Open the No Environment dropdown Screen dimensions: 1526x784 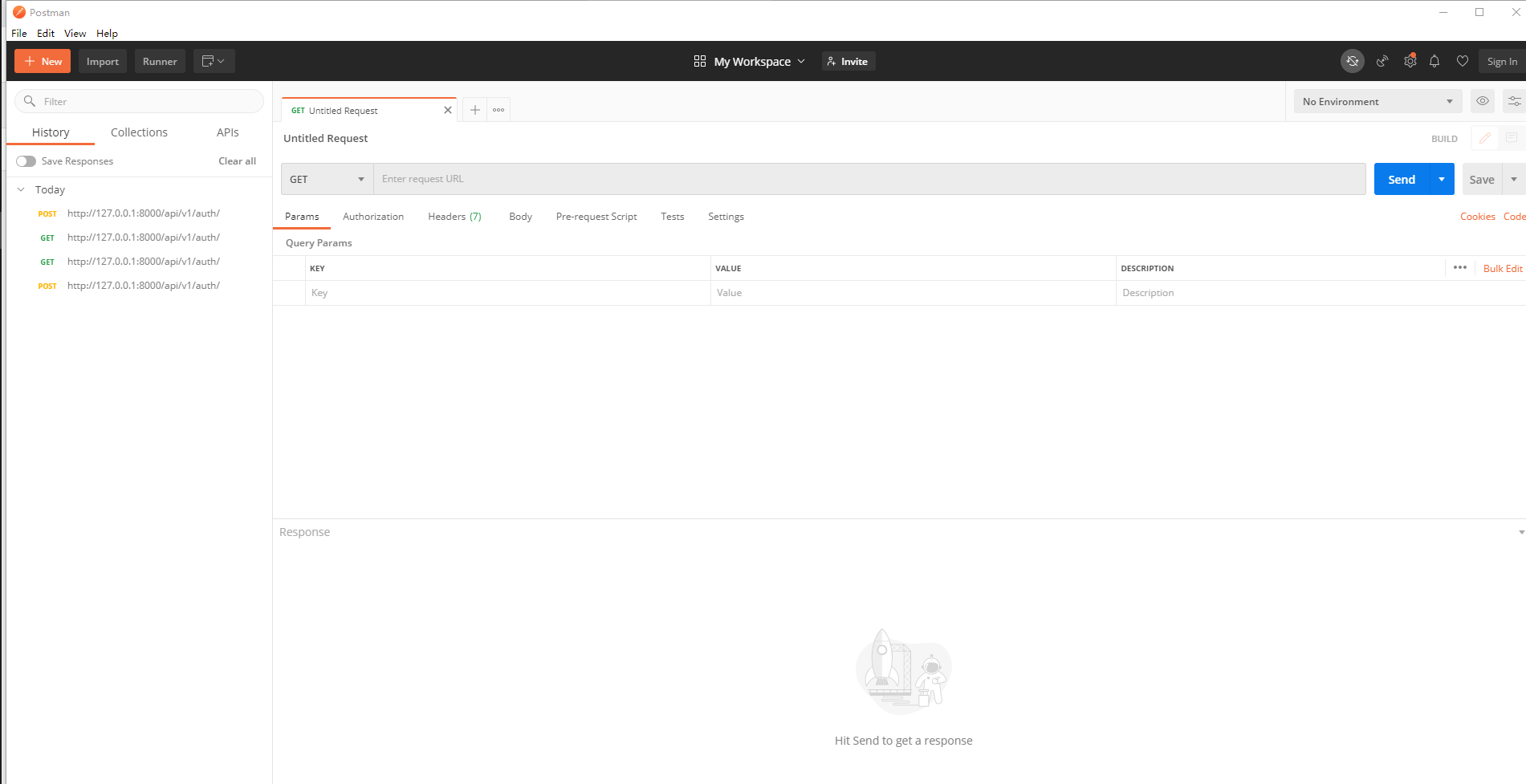coord(1377,101)
